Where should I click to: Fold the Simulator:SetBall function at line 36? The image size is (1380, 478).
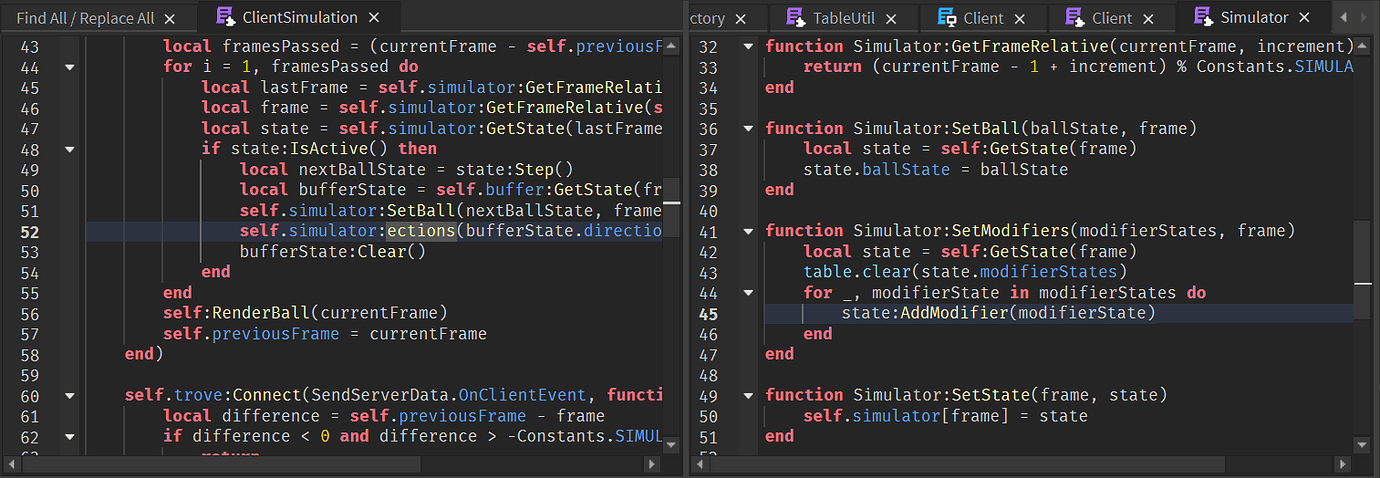tap(747, 128)
